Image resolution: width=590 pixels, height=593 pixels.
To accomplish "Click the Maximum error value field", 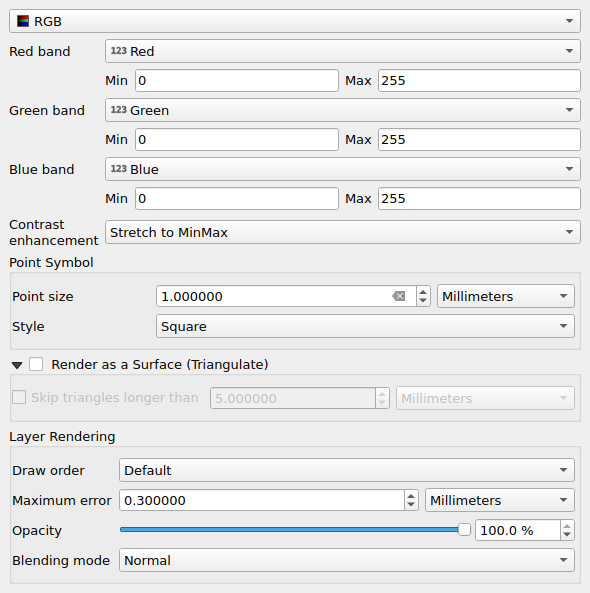I will tap(262, 500).
